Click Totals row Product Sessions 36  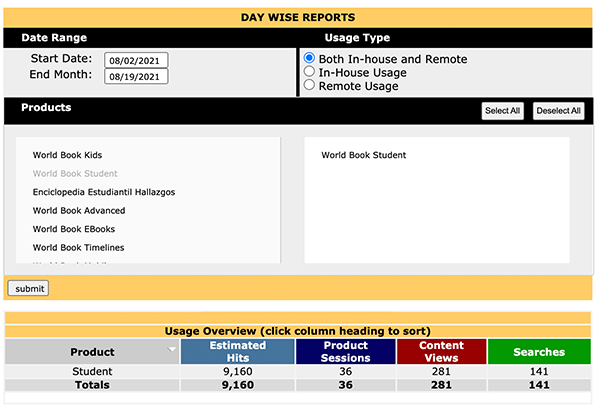click(x=346, y=385)
